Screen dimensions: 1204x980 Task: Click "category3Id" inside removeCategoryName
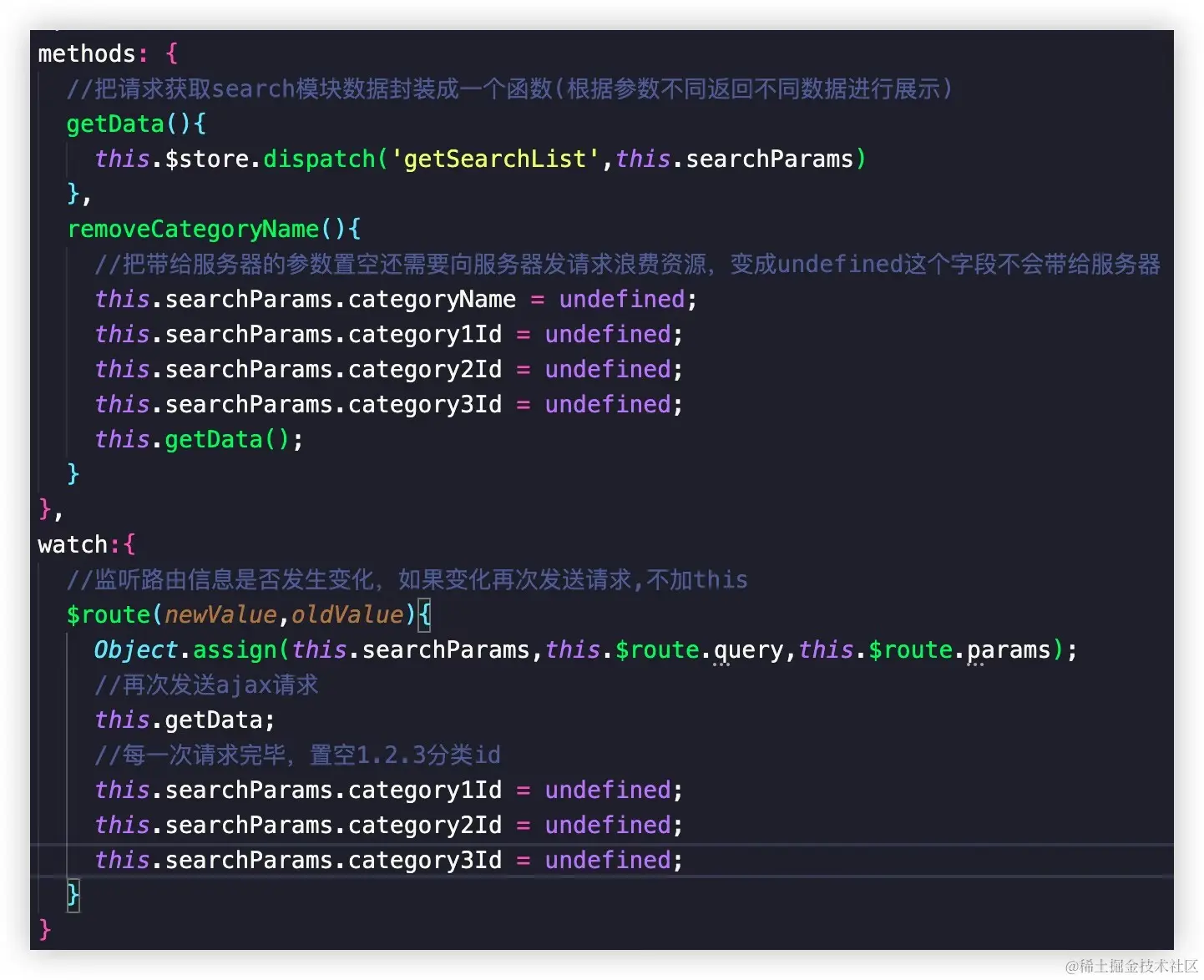point(425,405)
